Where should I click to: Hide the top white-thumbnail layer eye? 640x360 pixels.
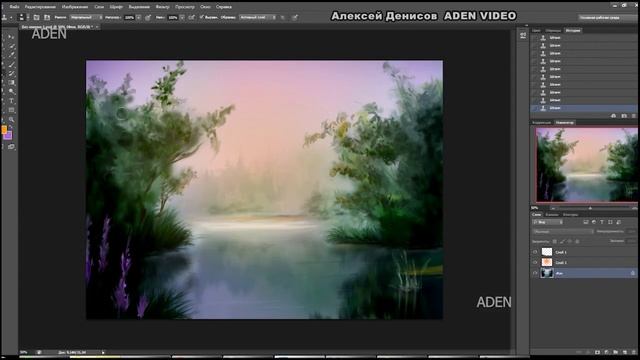[x=535, y=252]
